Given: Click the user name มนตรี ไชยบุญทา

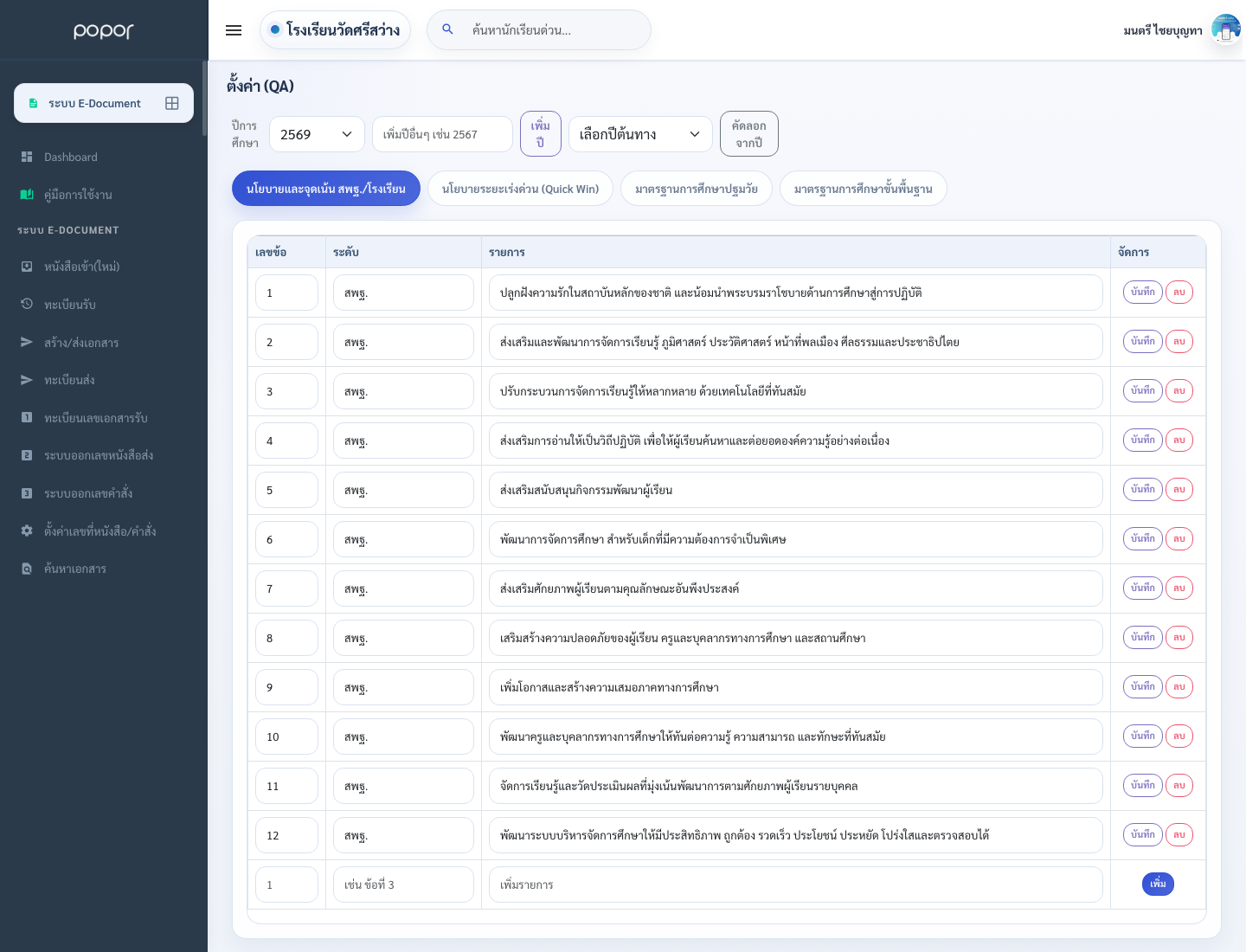Looking at the screenshot, I should click(x=1163, y=30).
